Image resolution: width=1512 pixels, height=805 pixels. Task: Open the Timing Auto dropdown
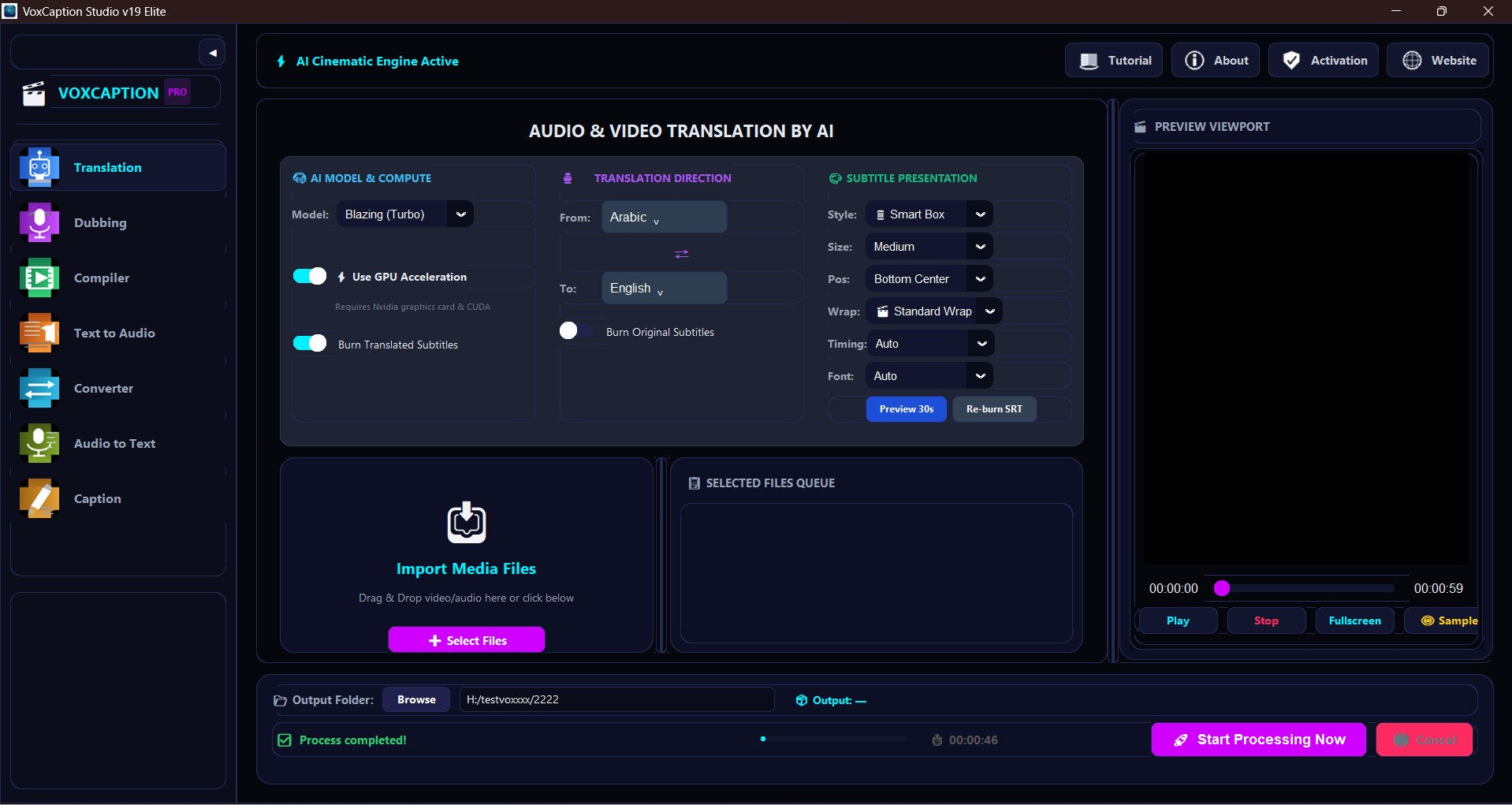[x=930, y=344]
